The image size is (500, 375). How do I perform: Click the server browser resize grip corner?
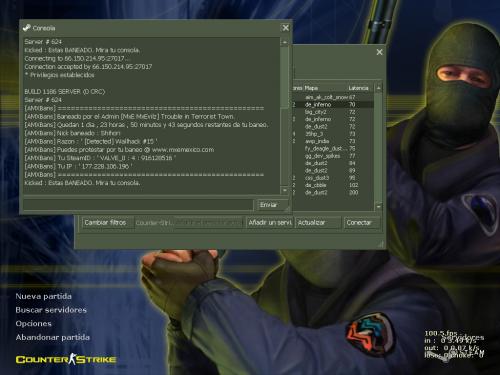point(381,244)
